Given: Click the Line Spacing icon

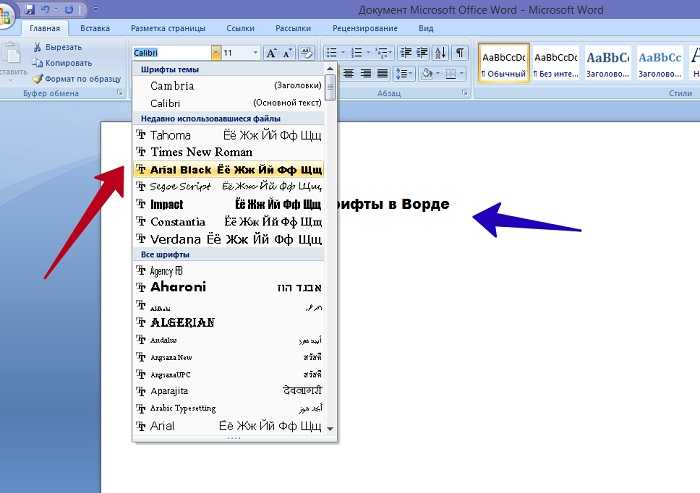Looking at the screenshot, I should coord(403,73).
